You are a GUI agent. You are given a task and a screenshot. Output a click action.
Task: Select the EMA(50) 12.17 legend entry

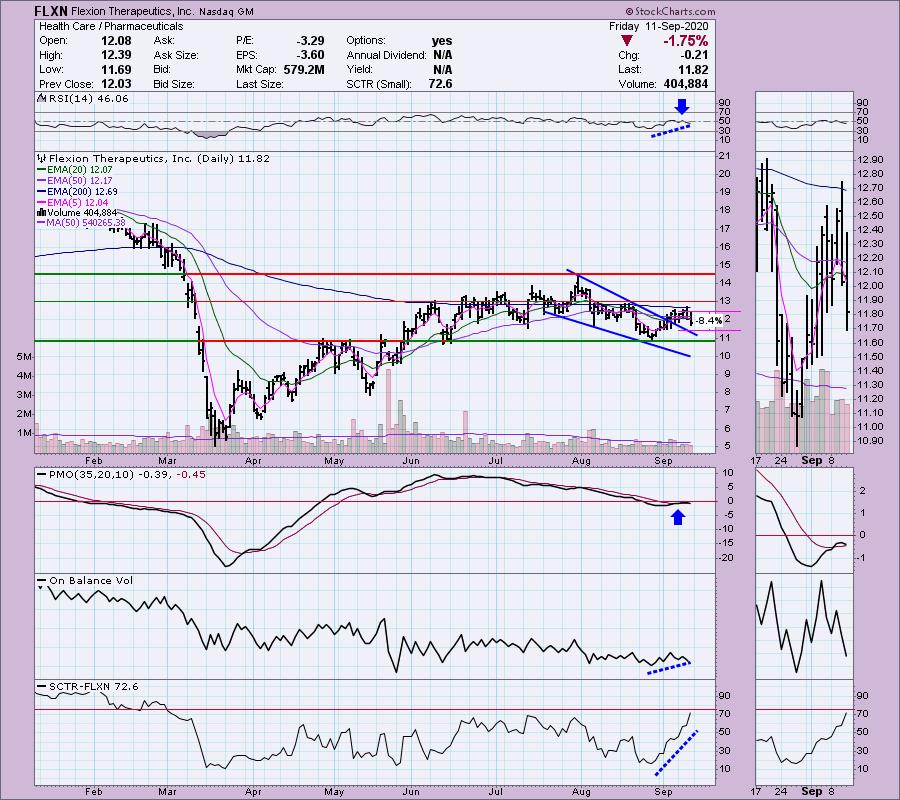pyautogui.click(x=80, y=181)
